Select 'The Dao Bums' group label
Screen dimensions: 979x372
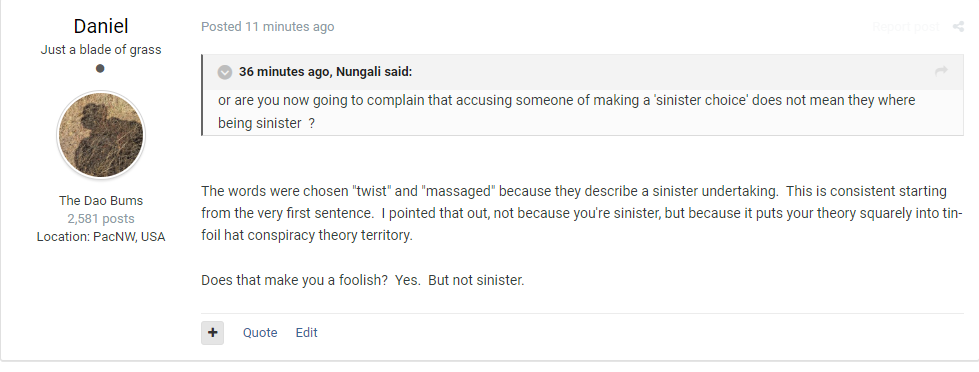coord(101,200)
